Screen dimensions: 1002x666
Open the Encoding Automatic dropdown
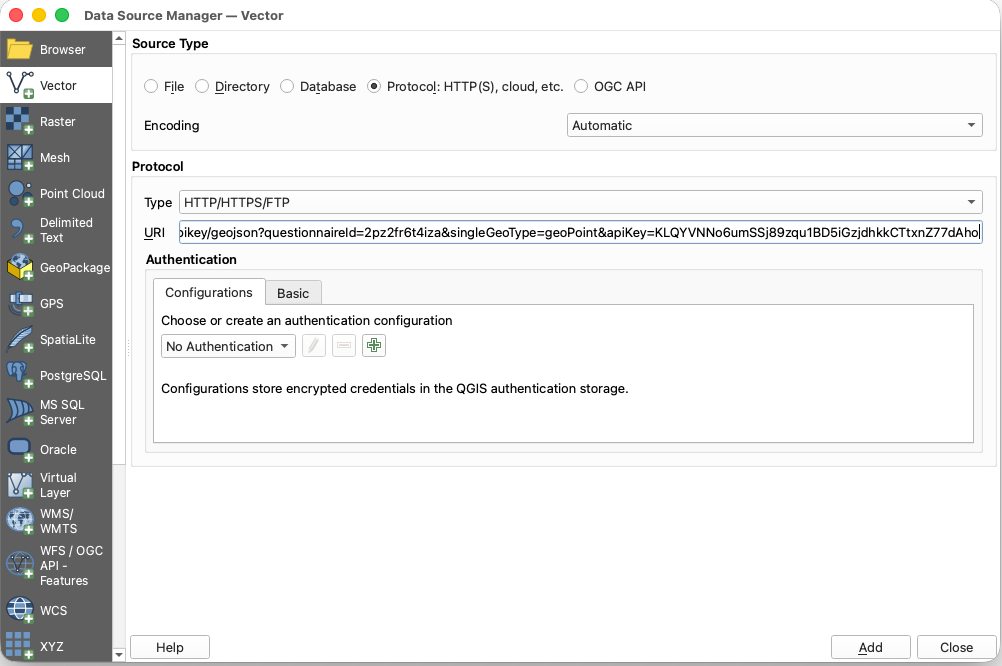pos(775,125)
